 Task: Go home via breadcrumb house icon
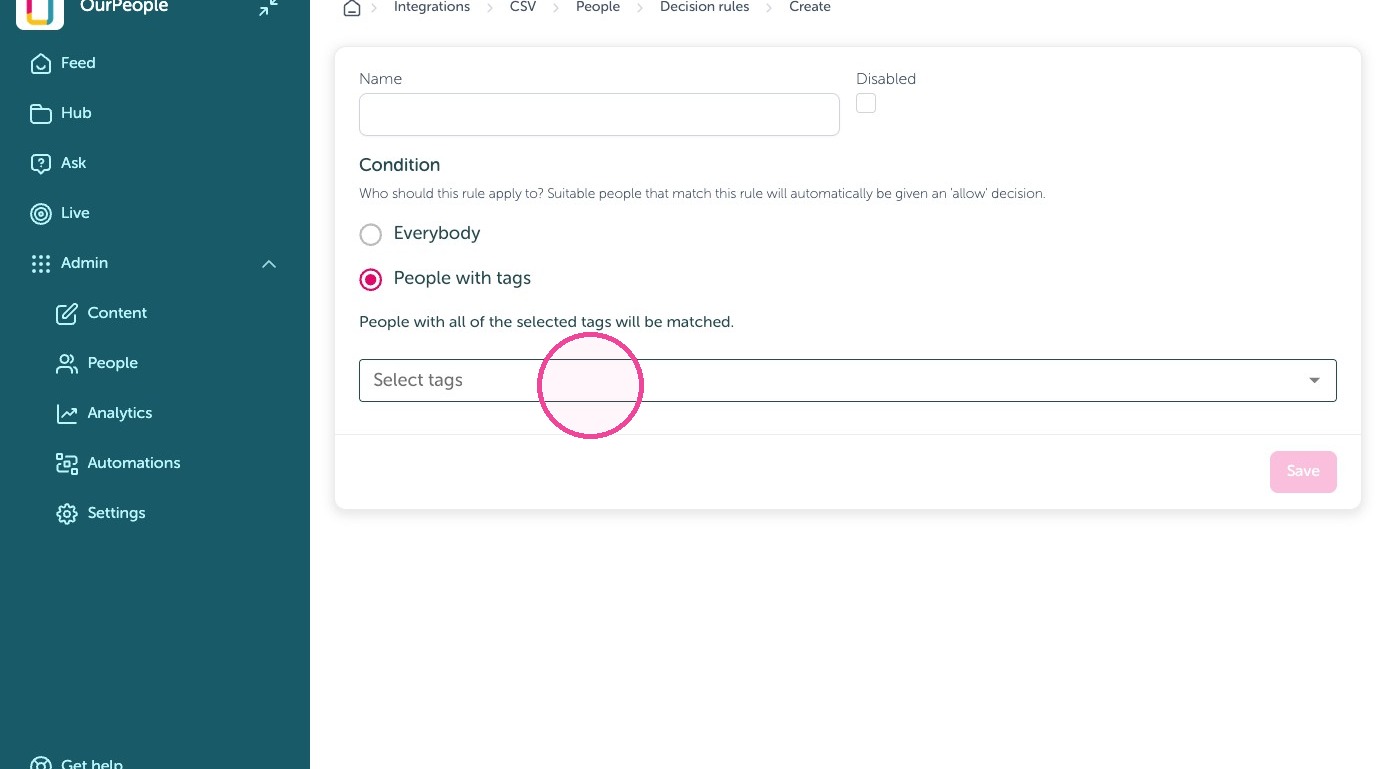click(351, 8)
